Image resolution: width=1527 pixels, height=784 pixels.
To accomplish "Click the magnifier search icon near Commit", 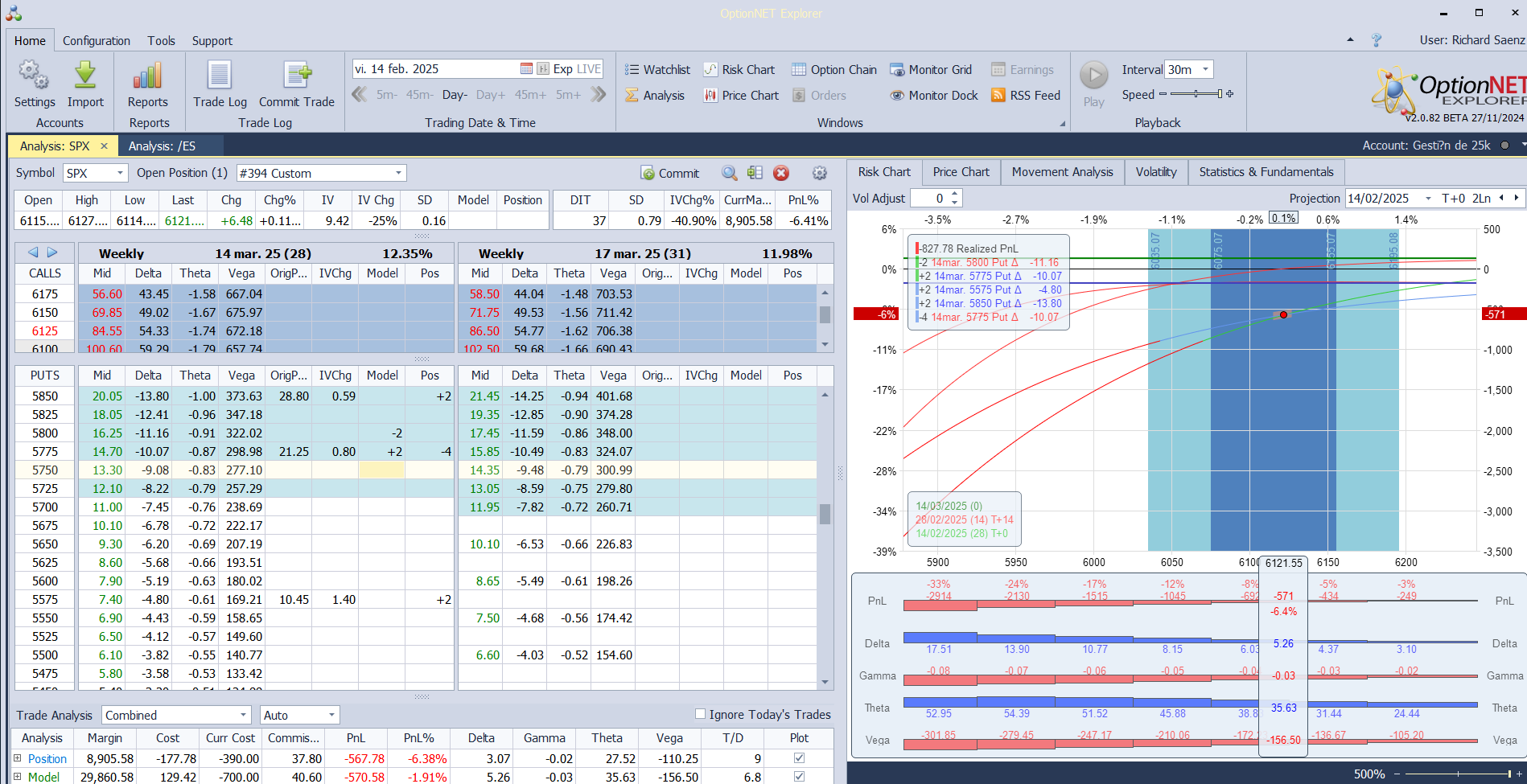I will [729, 173].
